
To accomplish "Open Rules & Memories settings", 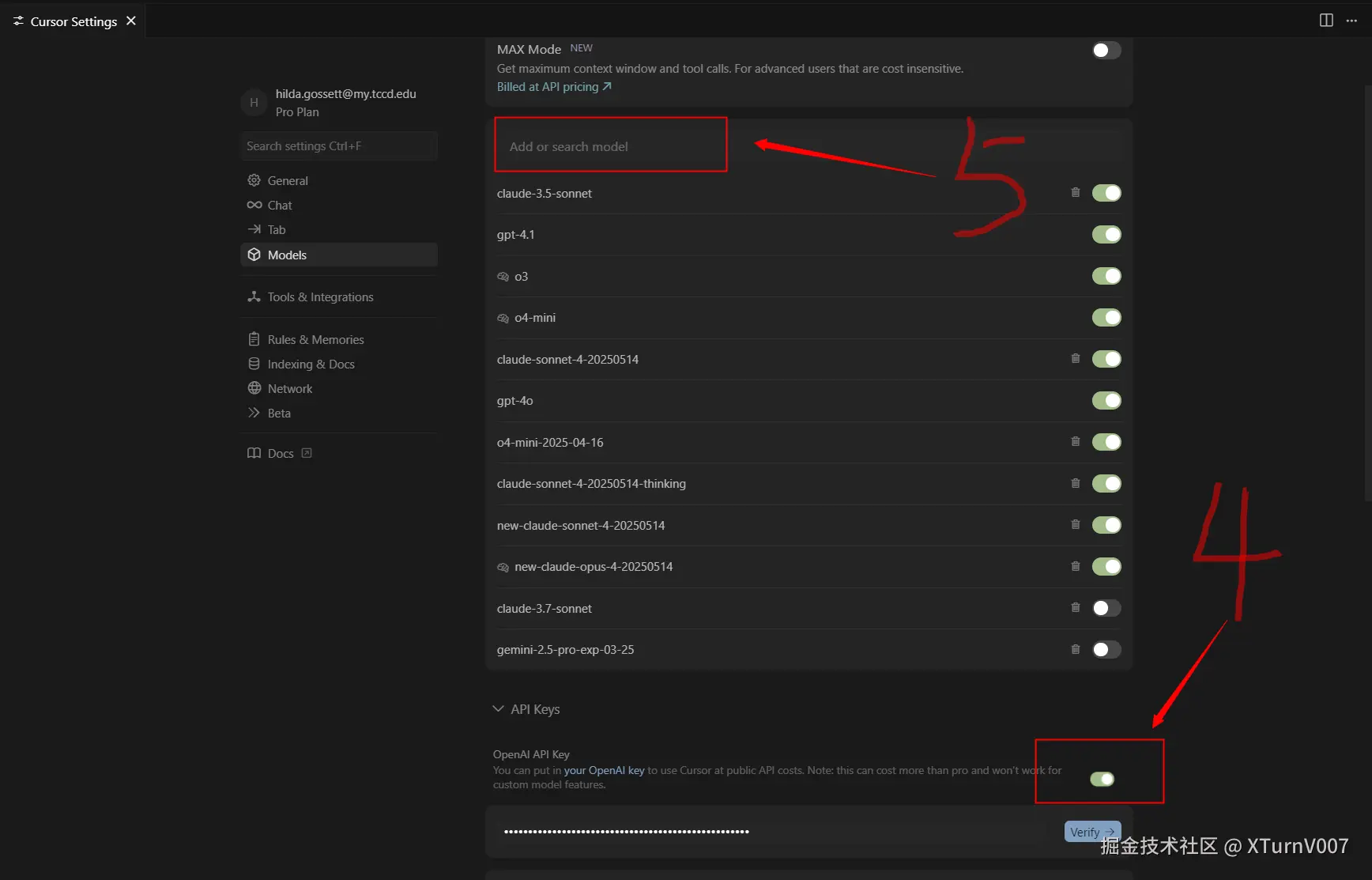I will pos(339,339).
